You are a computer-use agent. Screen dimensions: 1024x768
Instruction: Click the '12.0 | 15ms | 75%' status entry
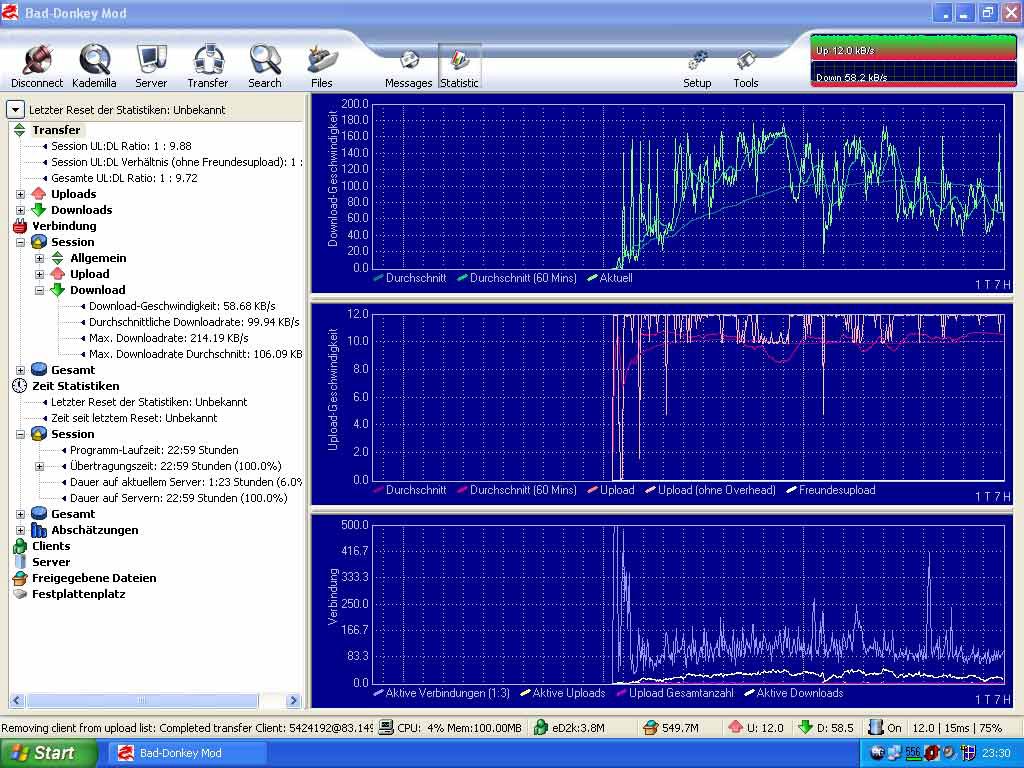coord(957,728)
